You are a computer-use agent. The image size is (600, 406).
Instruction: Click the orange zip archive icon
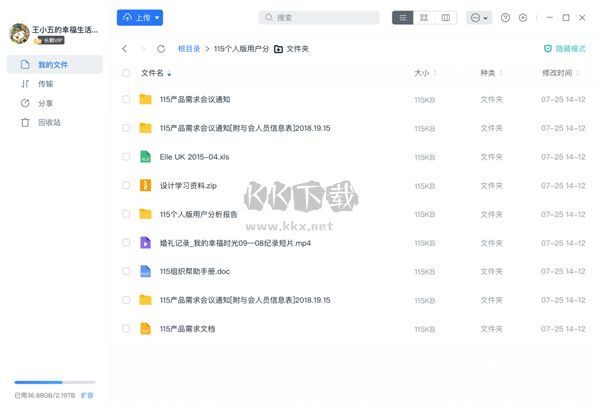coord(145,185)
